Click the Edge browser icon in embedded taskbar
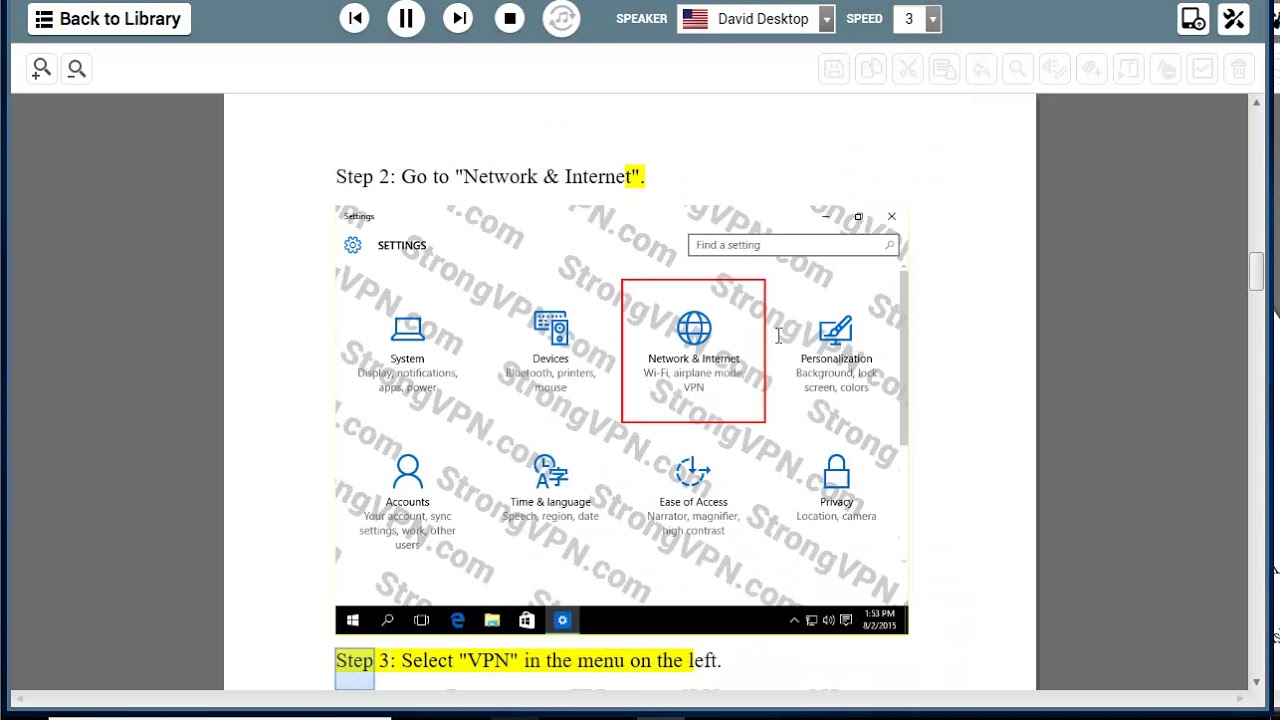The image size is (1280, 720). click(457, 621)
